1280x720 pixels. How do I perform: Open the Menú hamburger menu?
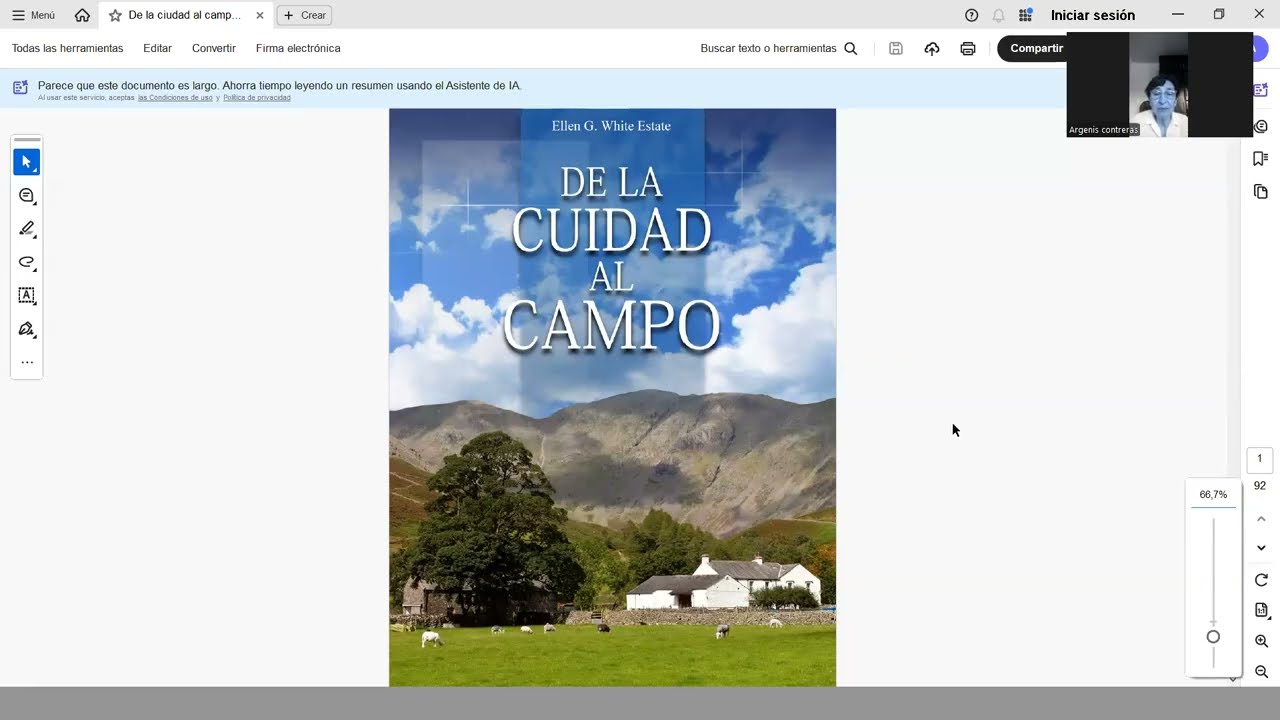click(33, 15)
